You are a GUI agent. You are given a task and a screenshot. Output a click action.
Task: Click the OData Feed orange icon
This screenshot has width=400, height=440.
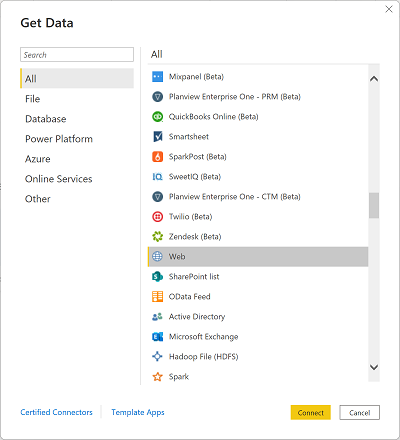(157, 297)
